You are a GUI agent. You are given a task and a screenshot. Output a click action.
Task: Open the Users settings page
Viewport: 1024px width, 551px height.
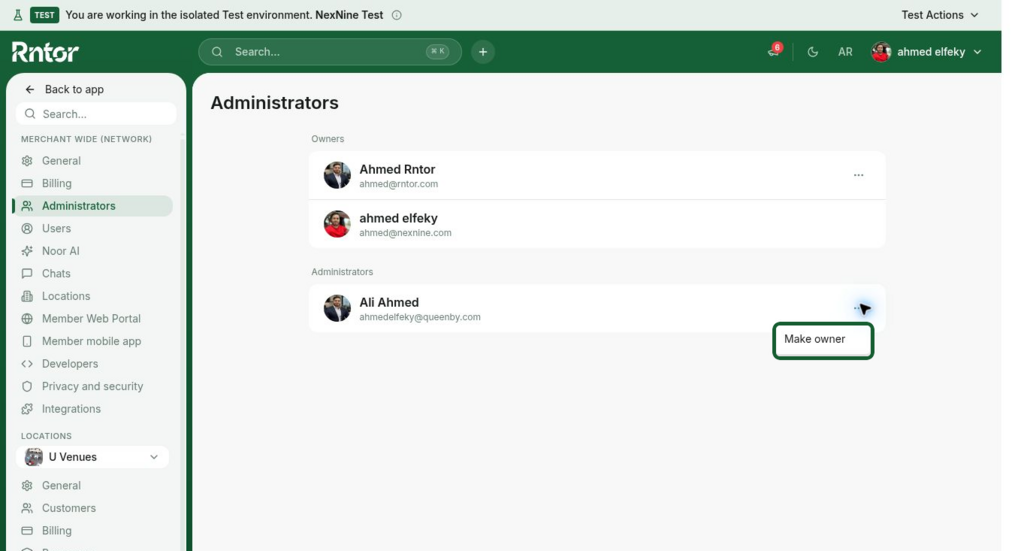93,228
